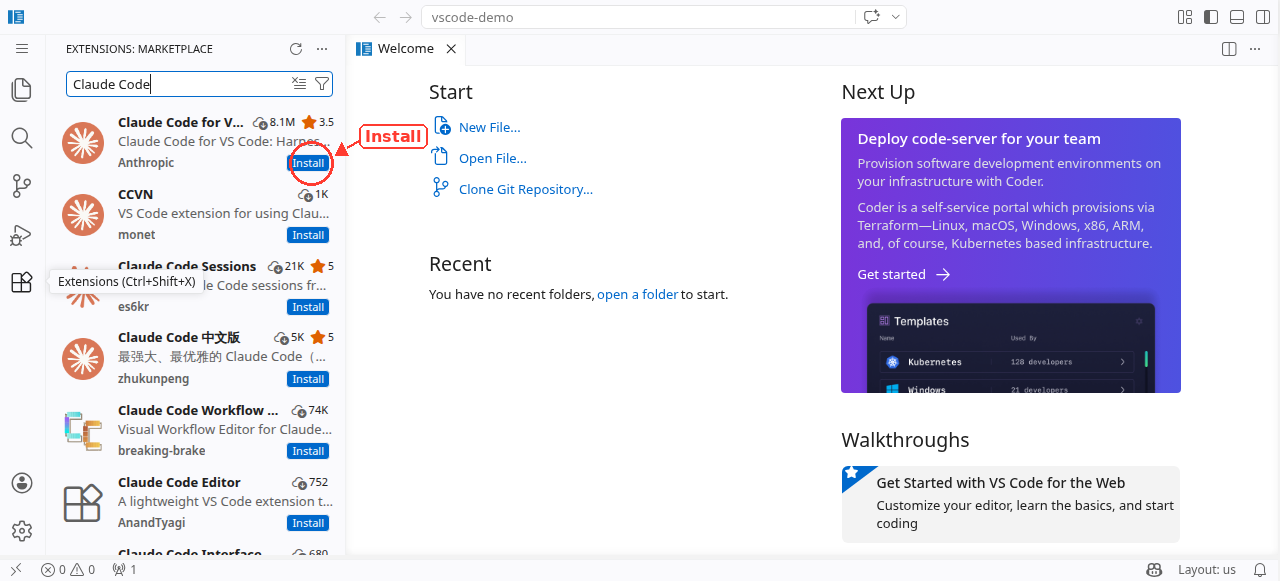Click the remote window status icon
This screenshot has width=1280, height=581.
click(16, 570)
